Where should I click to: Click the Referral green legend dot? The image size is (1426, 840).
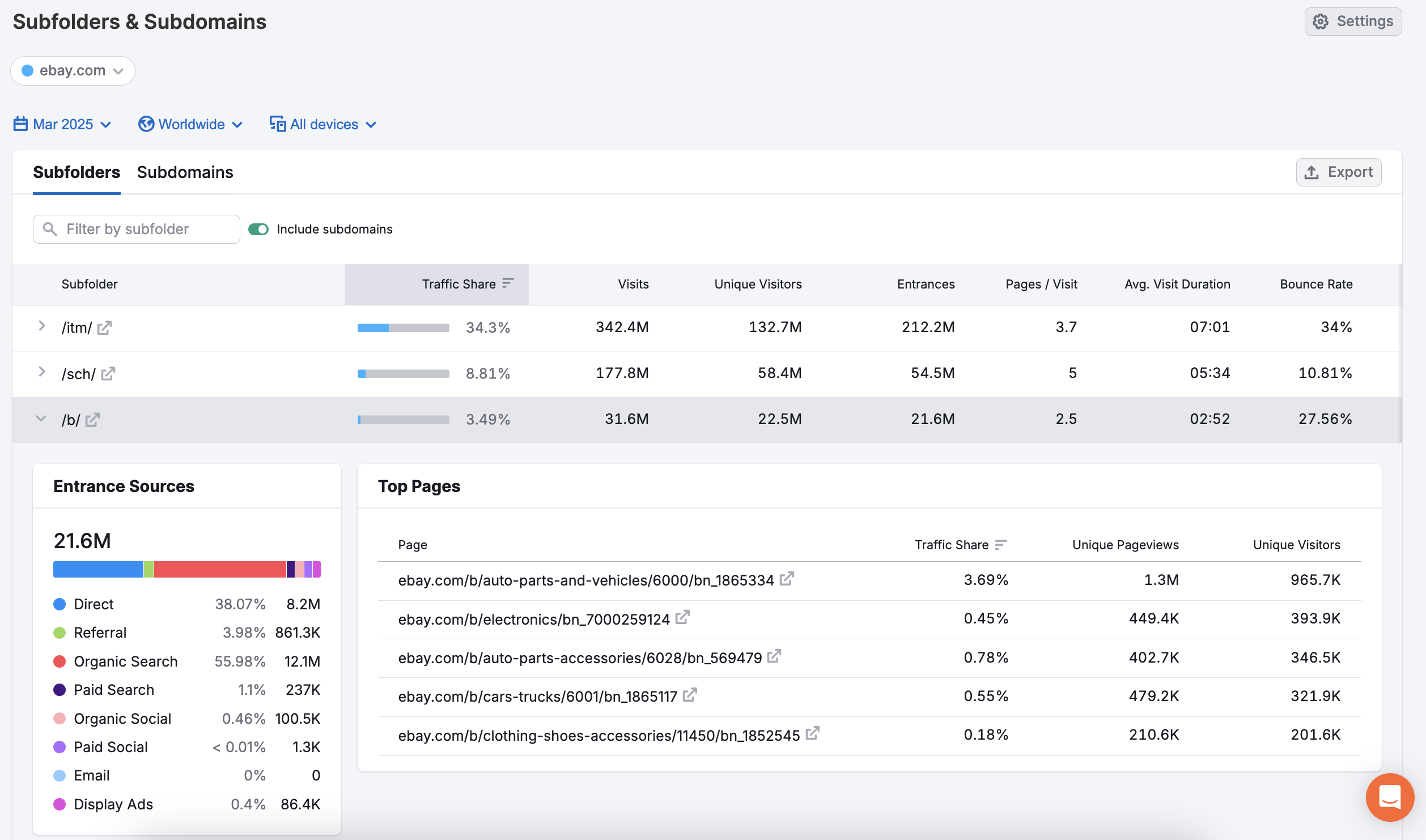[x=60, y=633]
